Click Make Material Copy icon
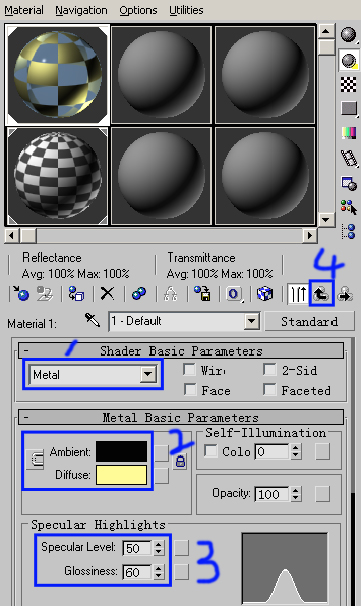The image size is (361, 606). point(138,294)
